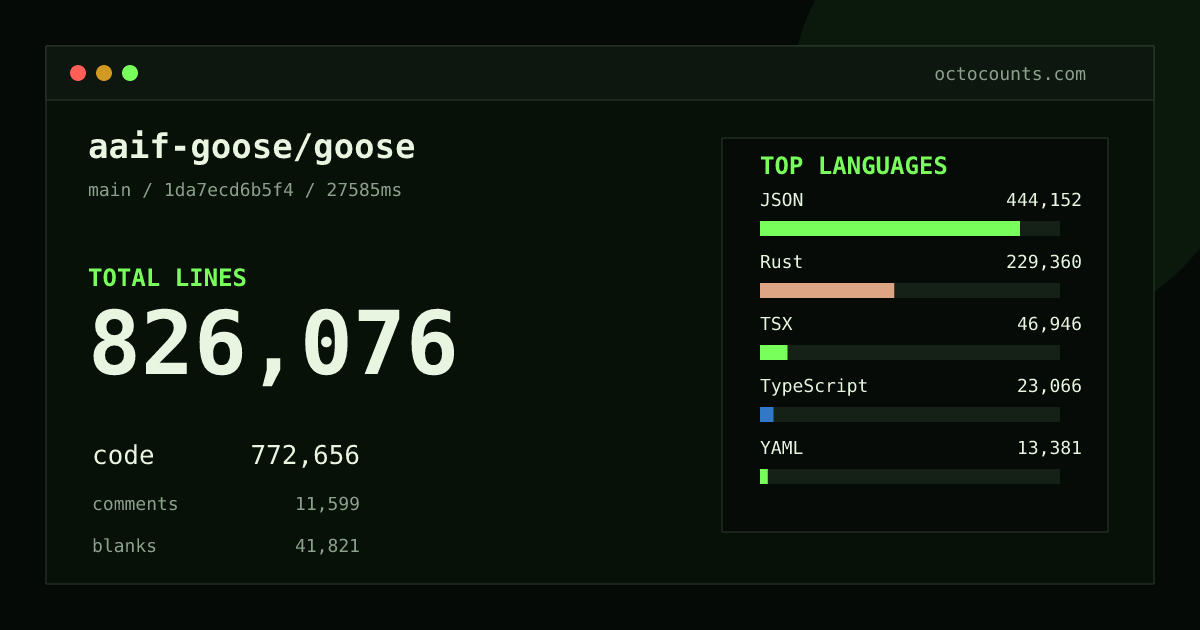Select the total 826,076 number
Viewport: 1200px width, 630px height.
tap(273, 345)
